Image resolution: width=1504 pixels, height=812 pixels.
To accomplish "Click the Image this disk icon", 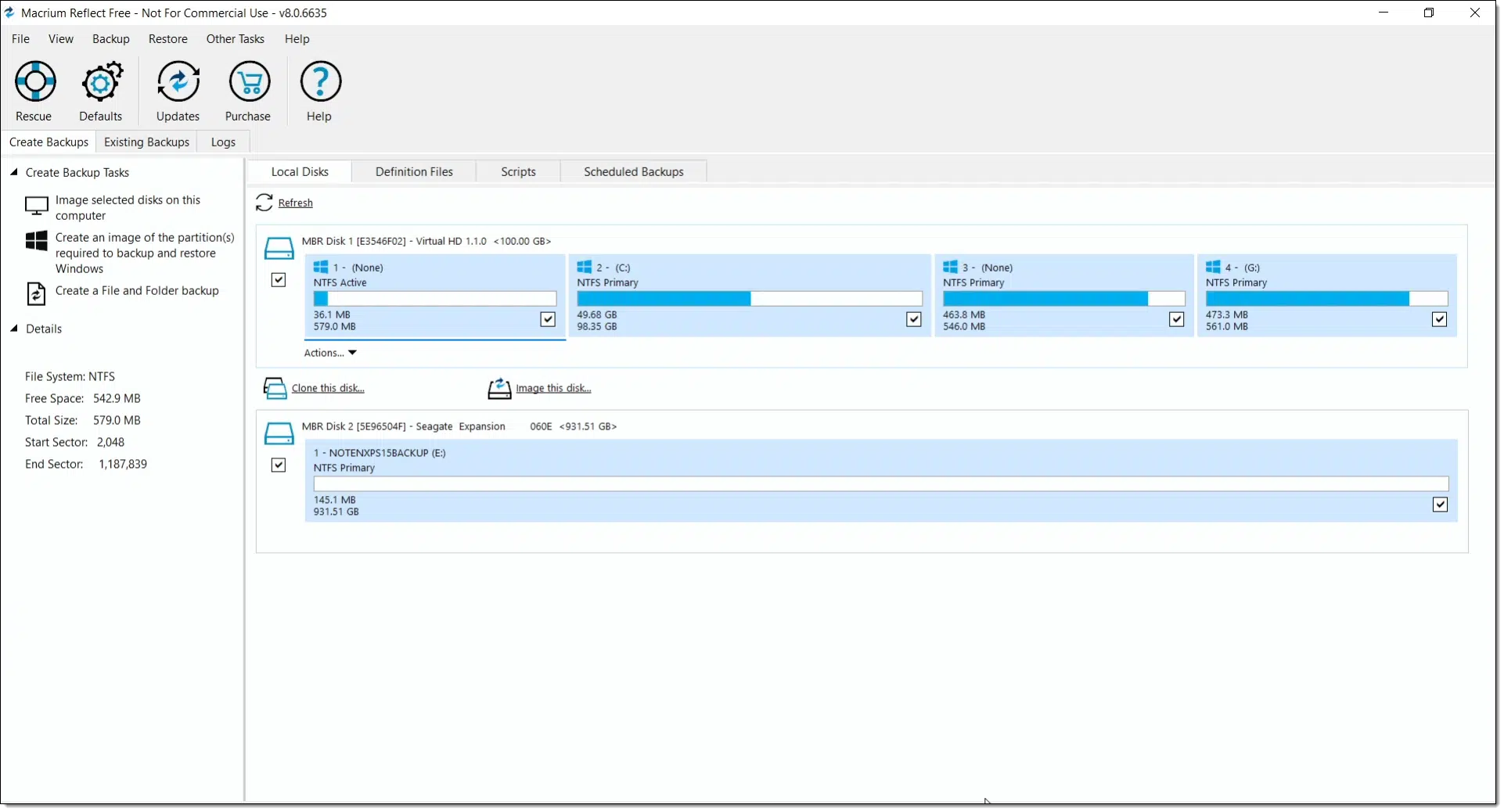I will click(x=499, y=388).
